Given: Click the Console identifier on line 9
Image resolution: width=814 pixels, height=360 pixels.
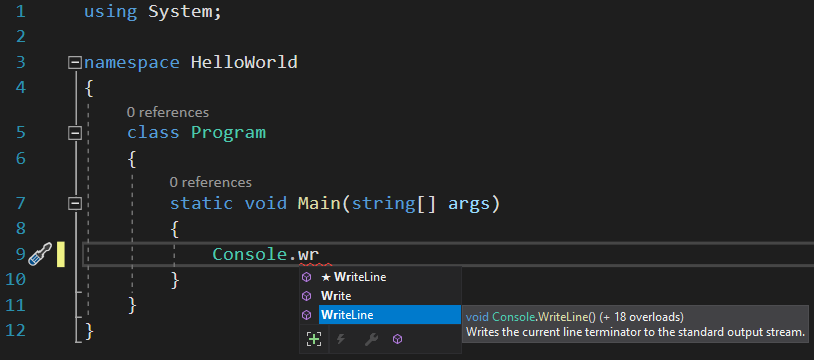Looking at the screenshot, I should (x=249, y=255).
